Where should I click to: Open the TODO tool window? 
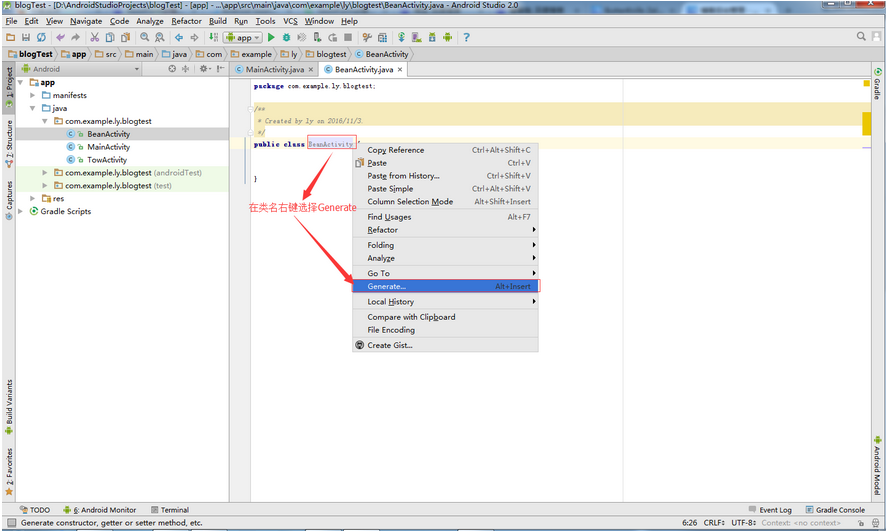click(x=34, y=510)
